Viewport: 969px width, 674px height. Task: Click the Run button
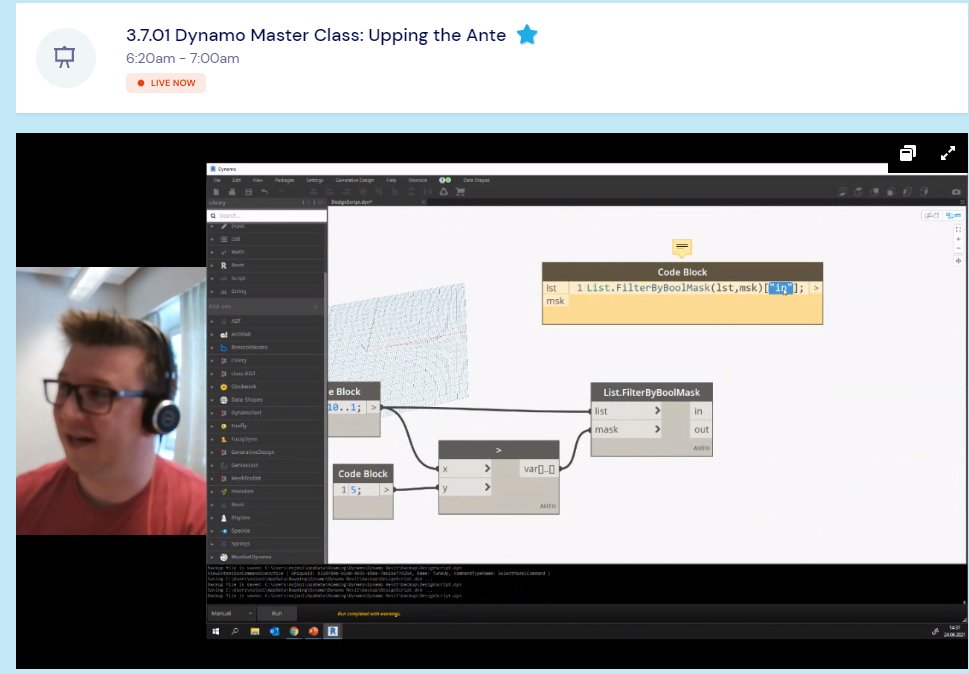277,613
